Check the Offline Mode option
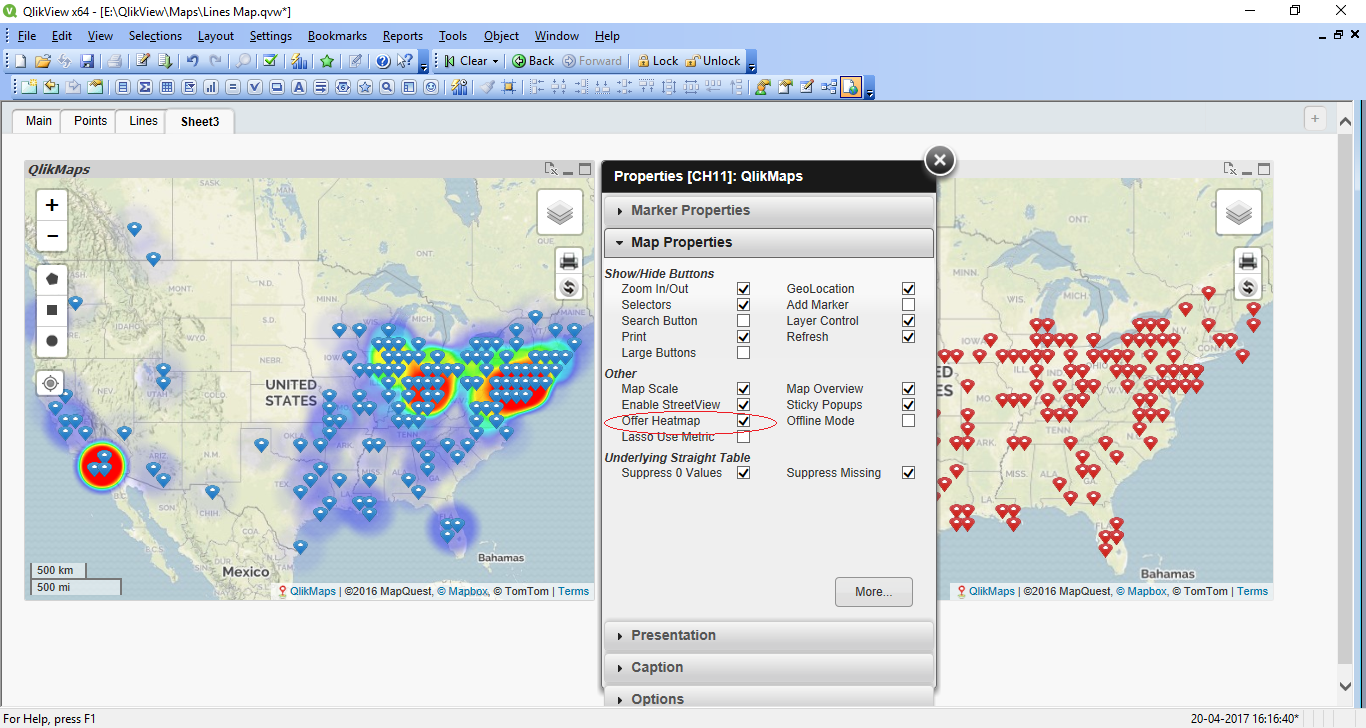The width and height of the screenshot is (1366, 728). 908,421
